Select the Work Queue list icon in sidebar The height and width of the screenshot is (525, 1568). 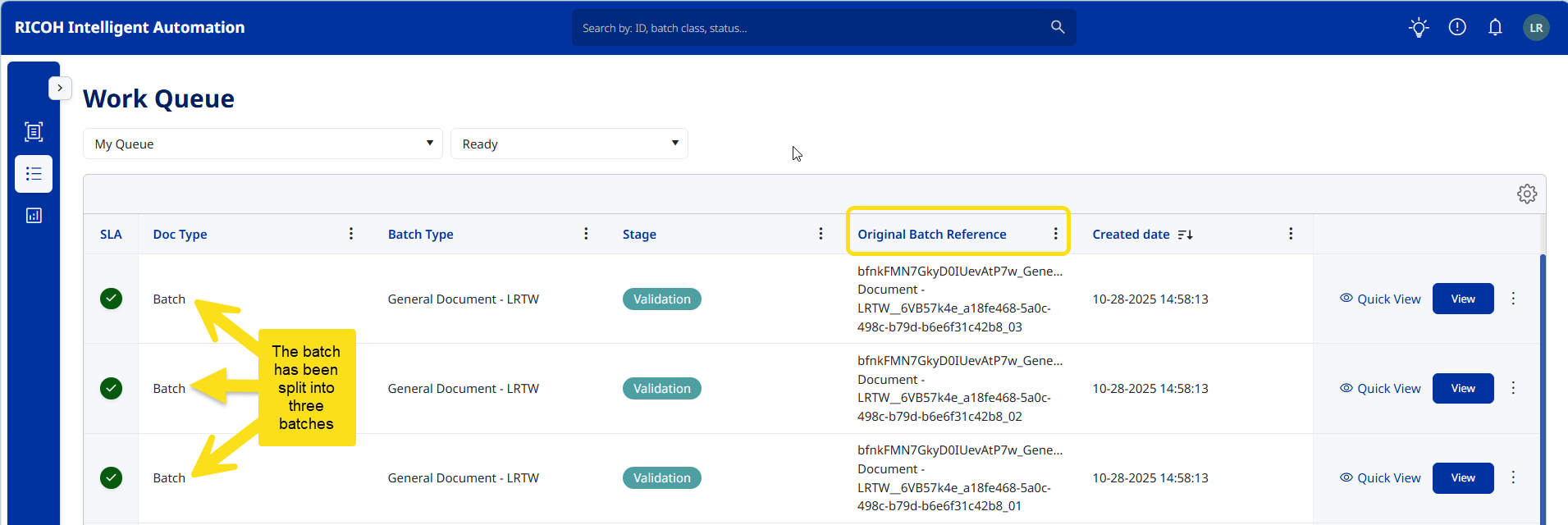34,174
